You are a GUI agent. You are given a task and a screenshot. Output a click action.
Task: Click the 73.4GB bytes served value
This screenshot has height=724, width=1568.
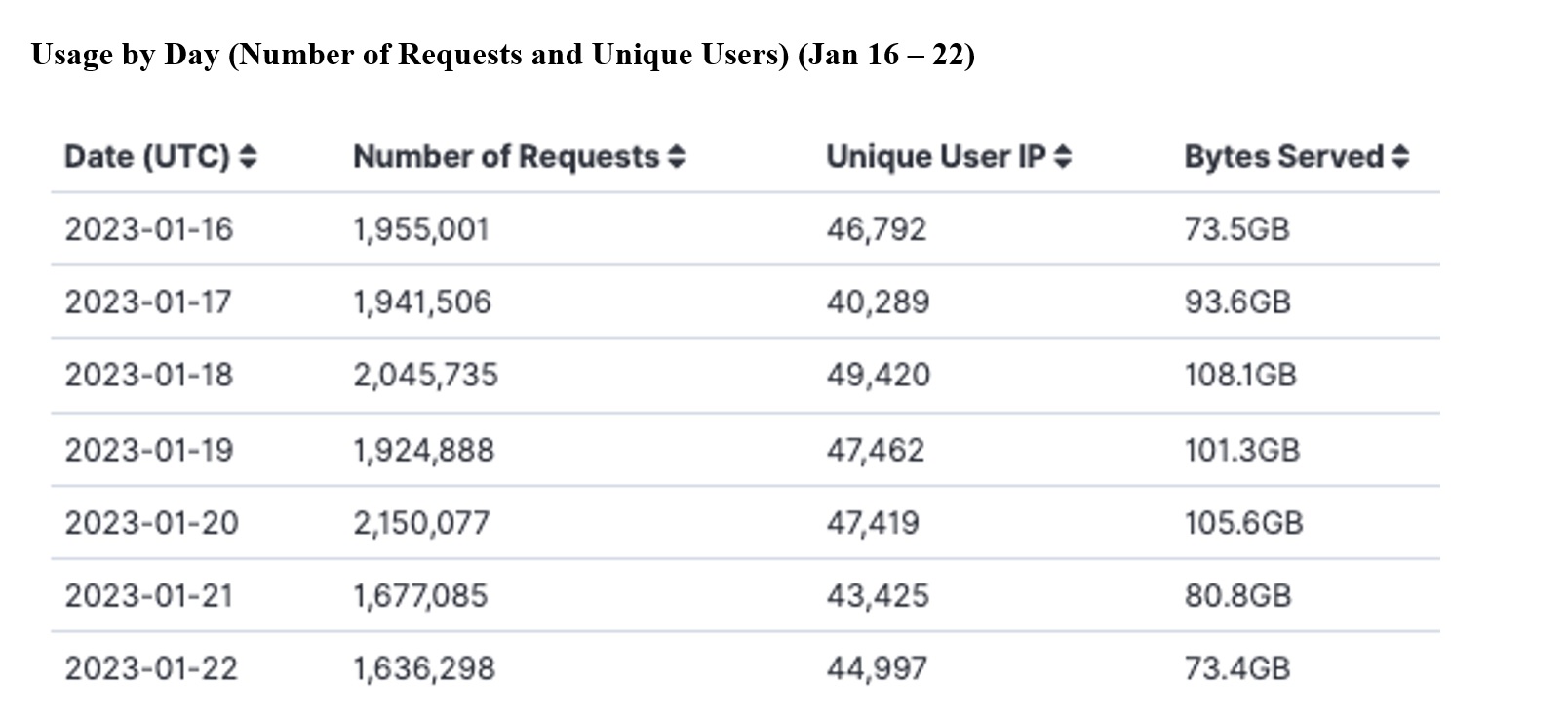(1237, 668)
